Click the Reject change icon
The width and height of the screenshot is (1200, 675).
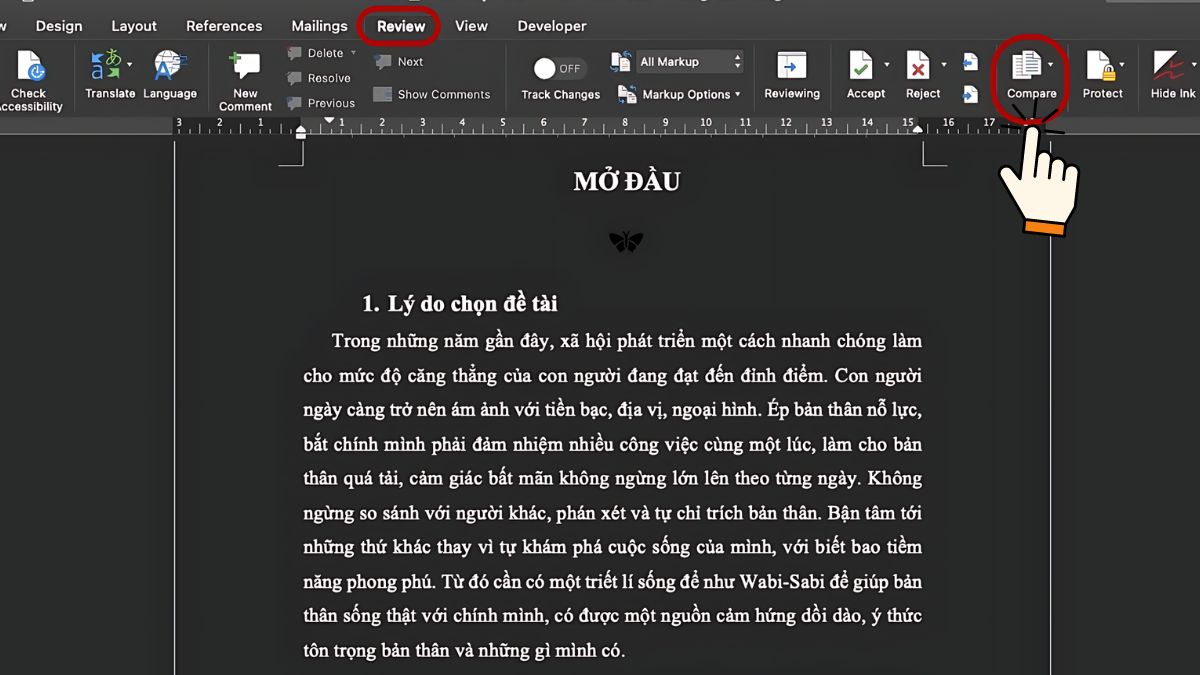coord(918,66)
